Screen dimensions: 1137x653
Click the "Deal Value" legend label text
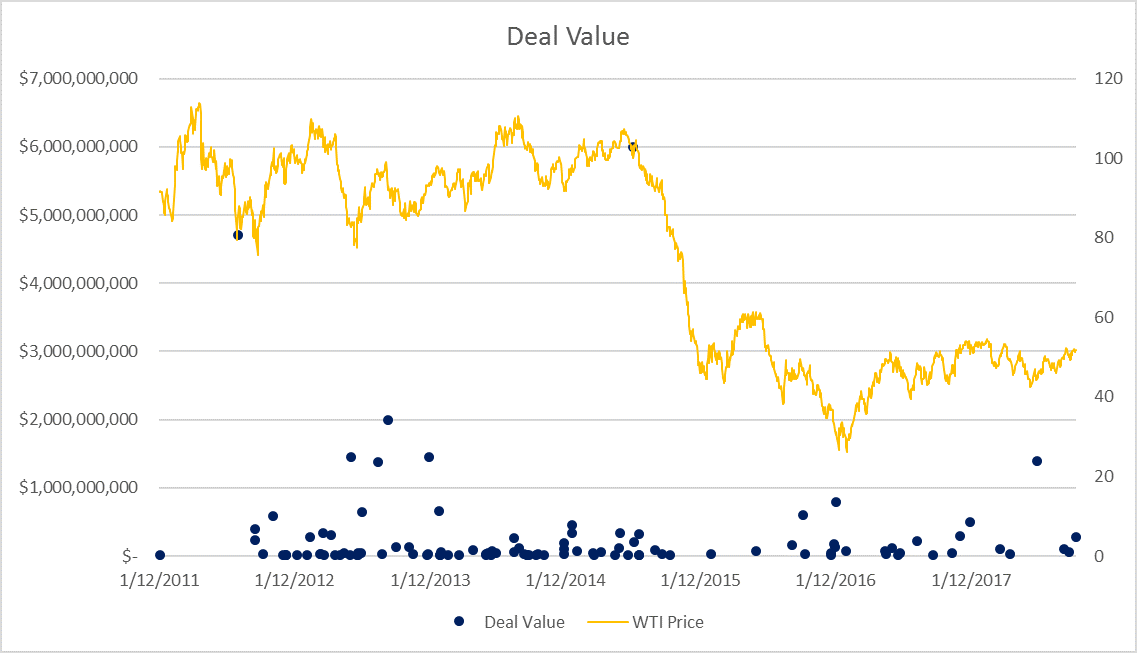click(524, 622)
